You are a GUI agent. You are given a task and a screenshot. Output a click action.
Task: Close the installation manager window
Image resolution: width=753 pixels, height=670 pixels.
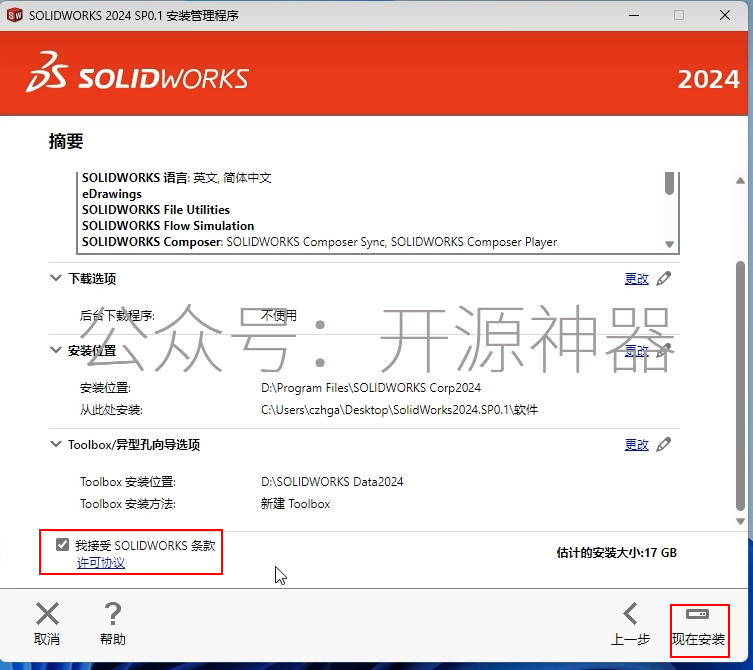click(725, 15)
